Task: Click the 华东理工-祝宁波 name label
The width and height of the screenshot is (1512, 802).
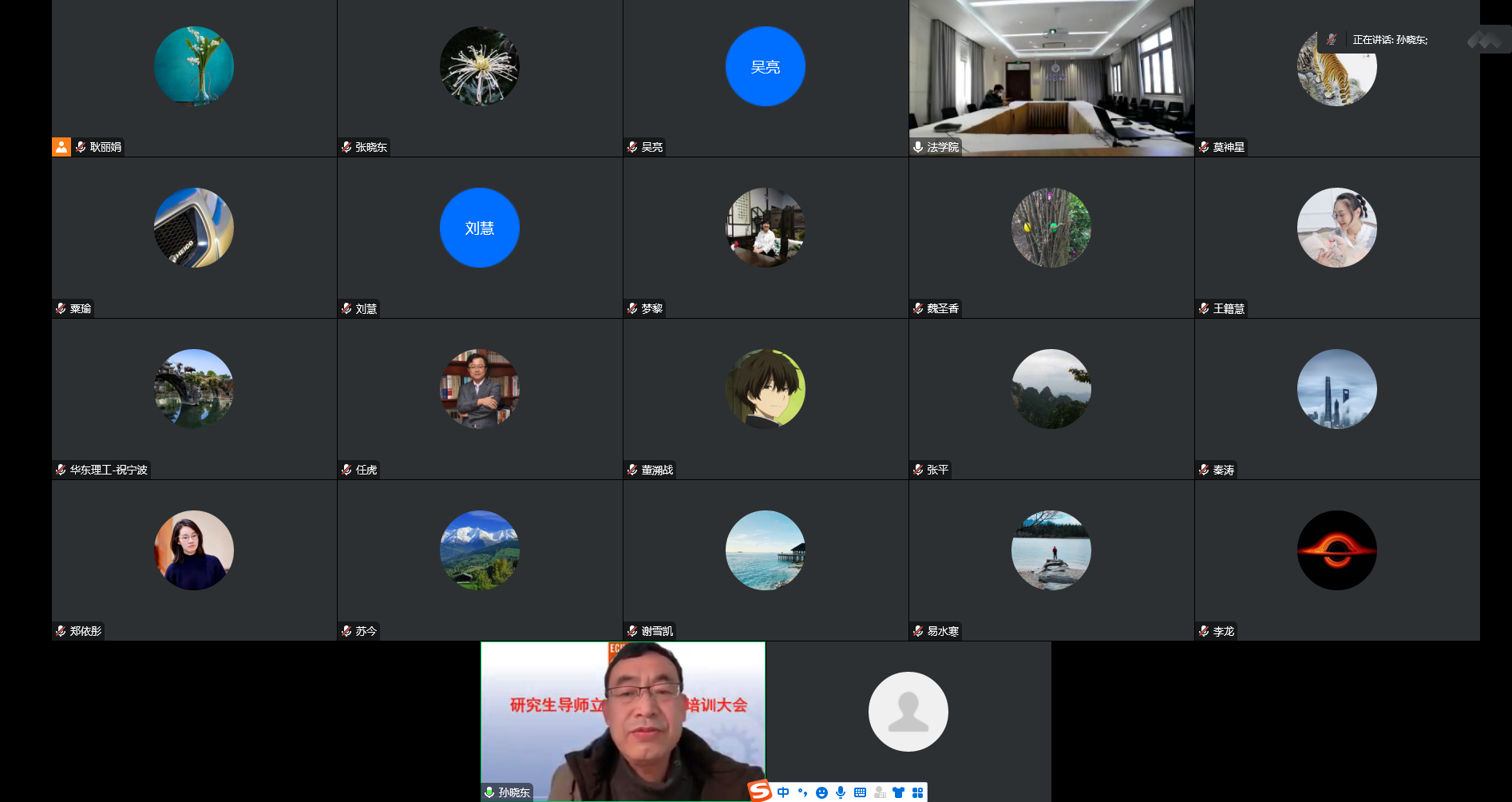Action: (109, 470)
